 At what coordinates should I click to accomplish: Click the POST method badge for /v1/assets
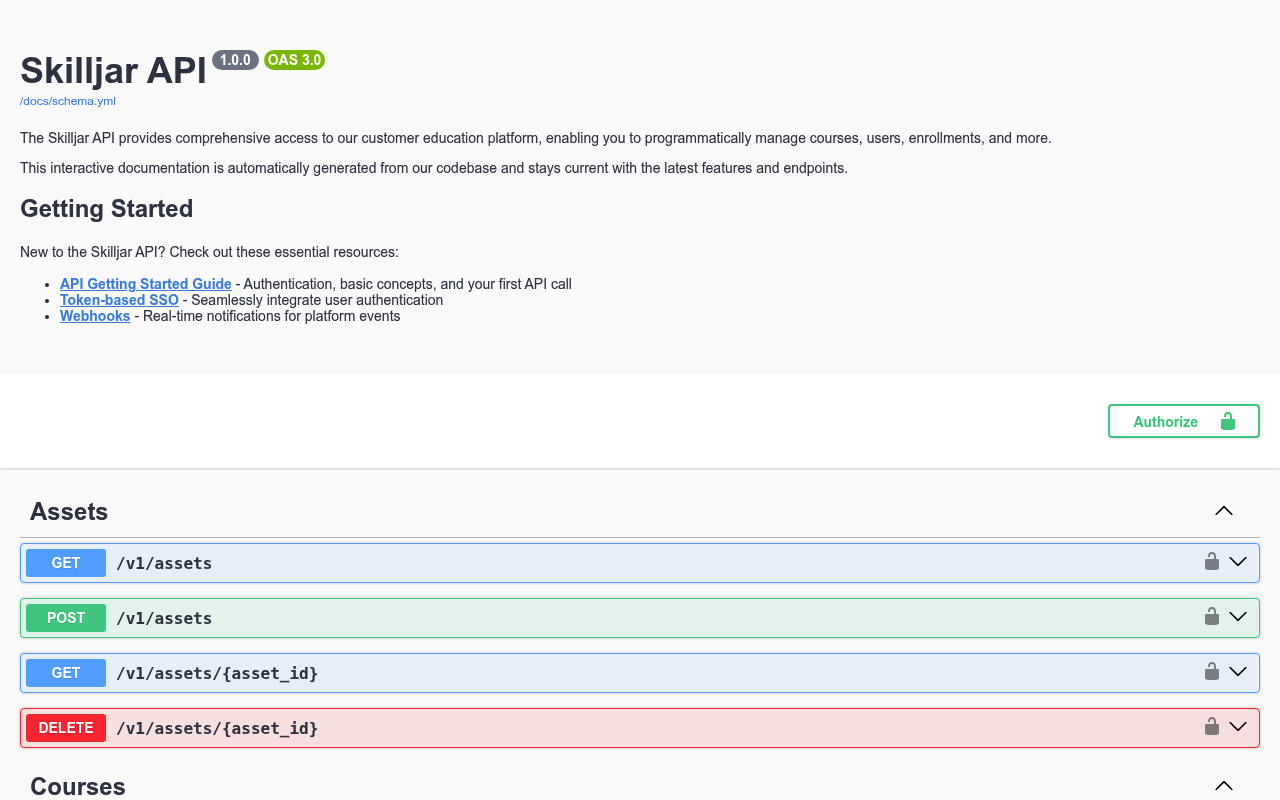coord(66,618)
